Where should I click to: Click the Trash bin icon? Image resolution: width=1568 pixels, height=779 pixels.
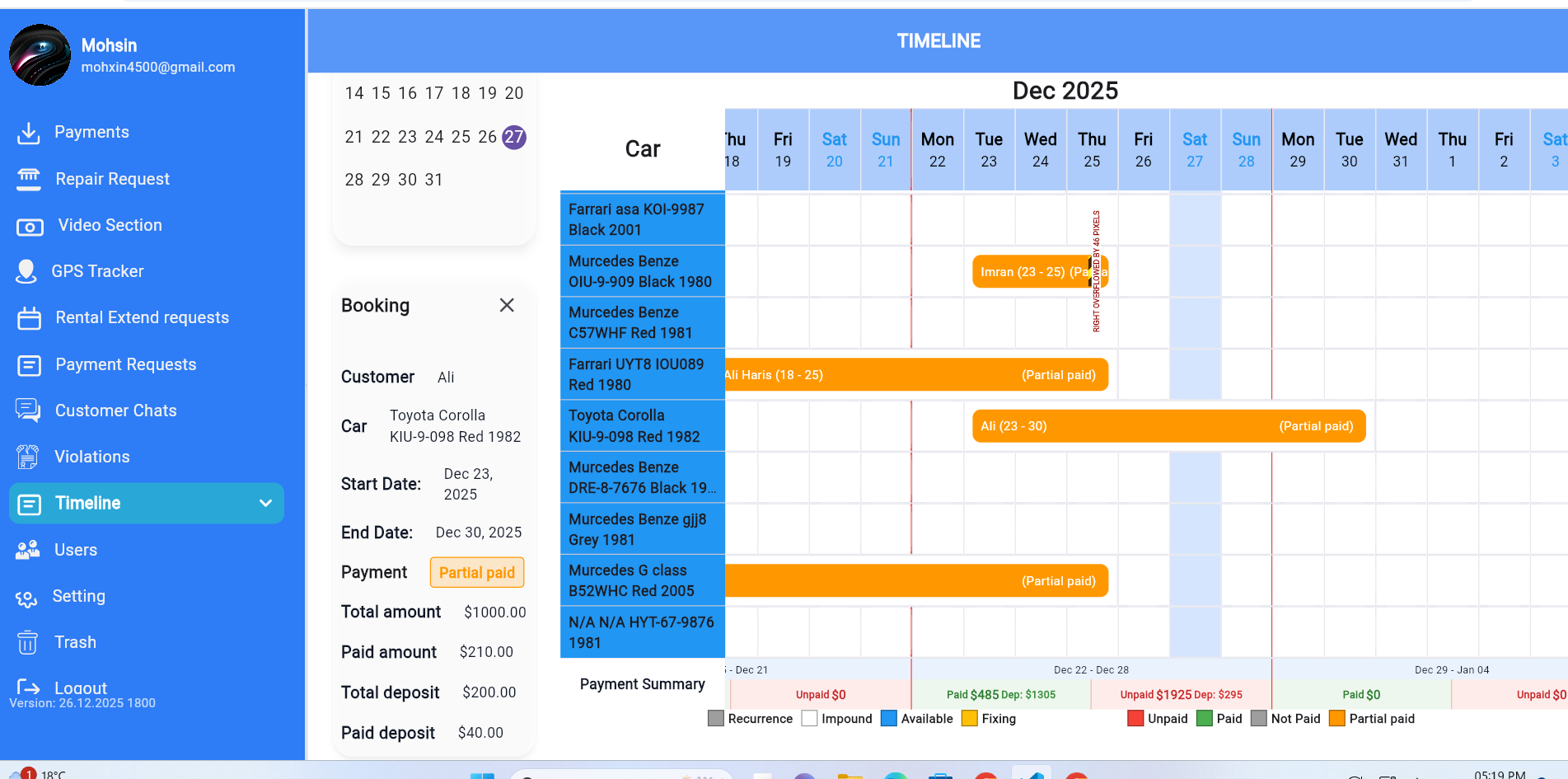tap(28, 642)
